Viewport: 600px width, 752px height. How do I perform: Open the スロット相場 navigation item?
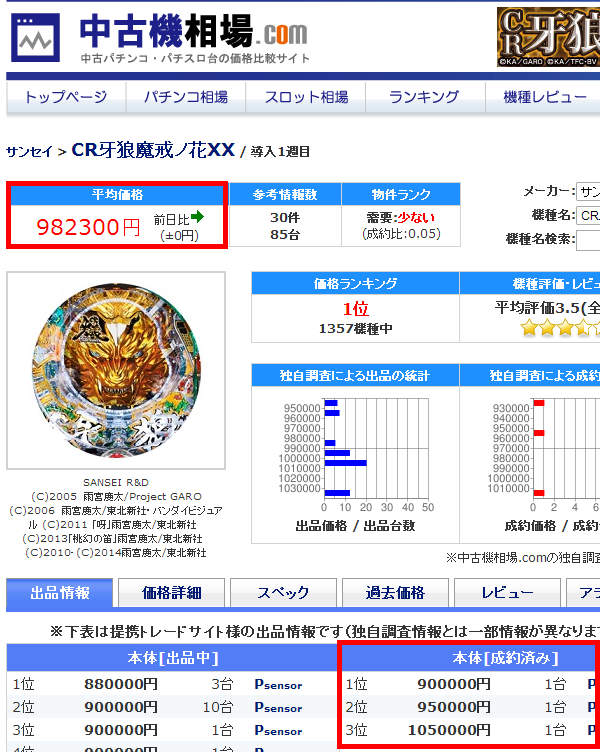[x=306, y=97]
